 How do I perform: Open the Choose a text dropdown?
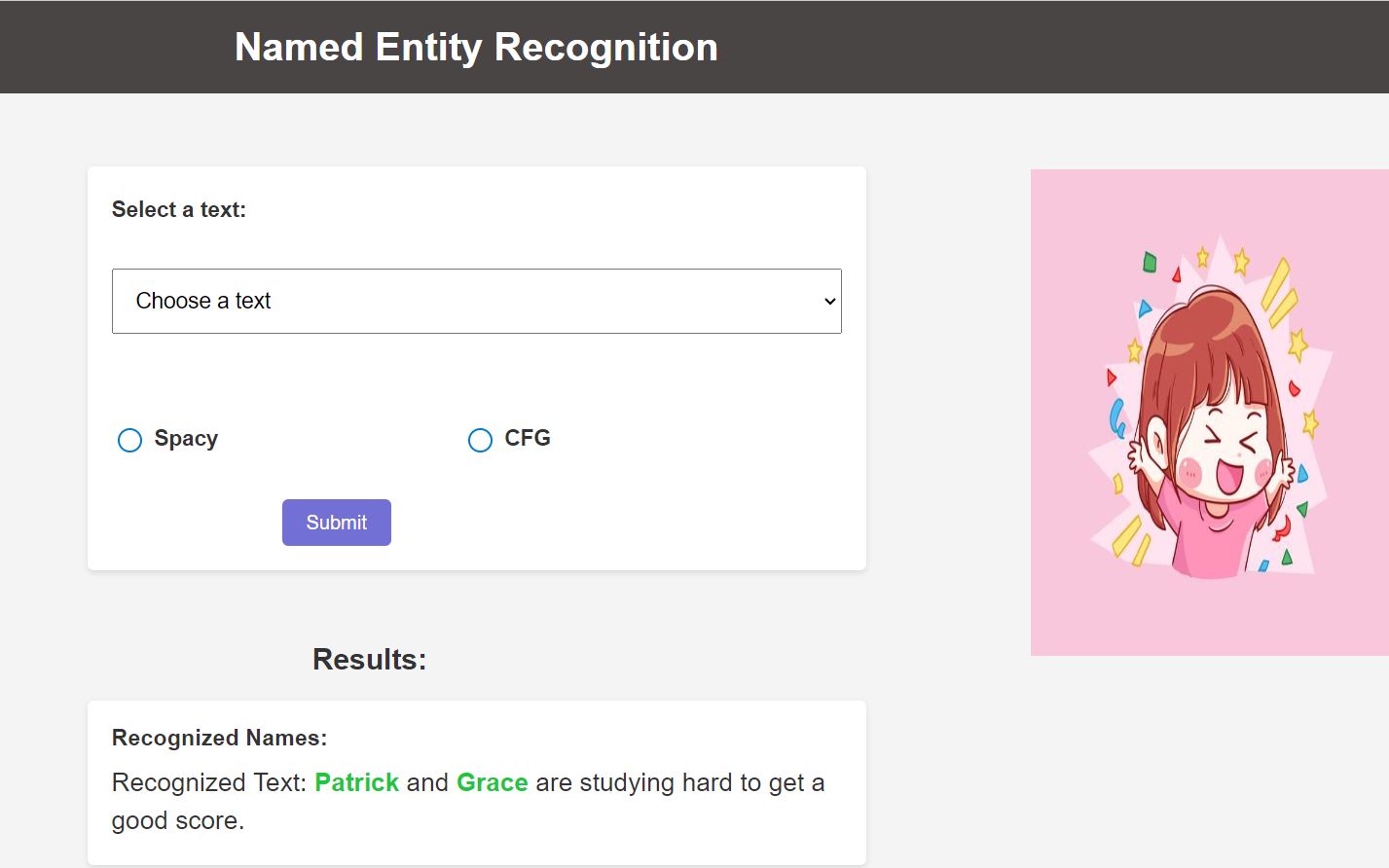pos(476,301)
